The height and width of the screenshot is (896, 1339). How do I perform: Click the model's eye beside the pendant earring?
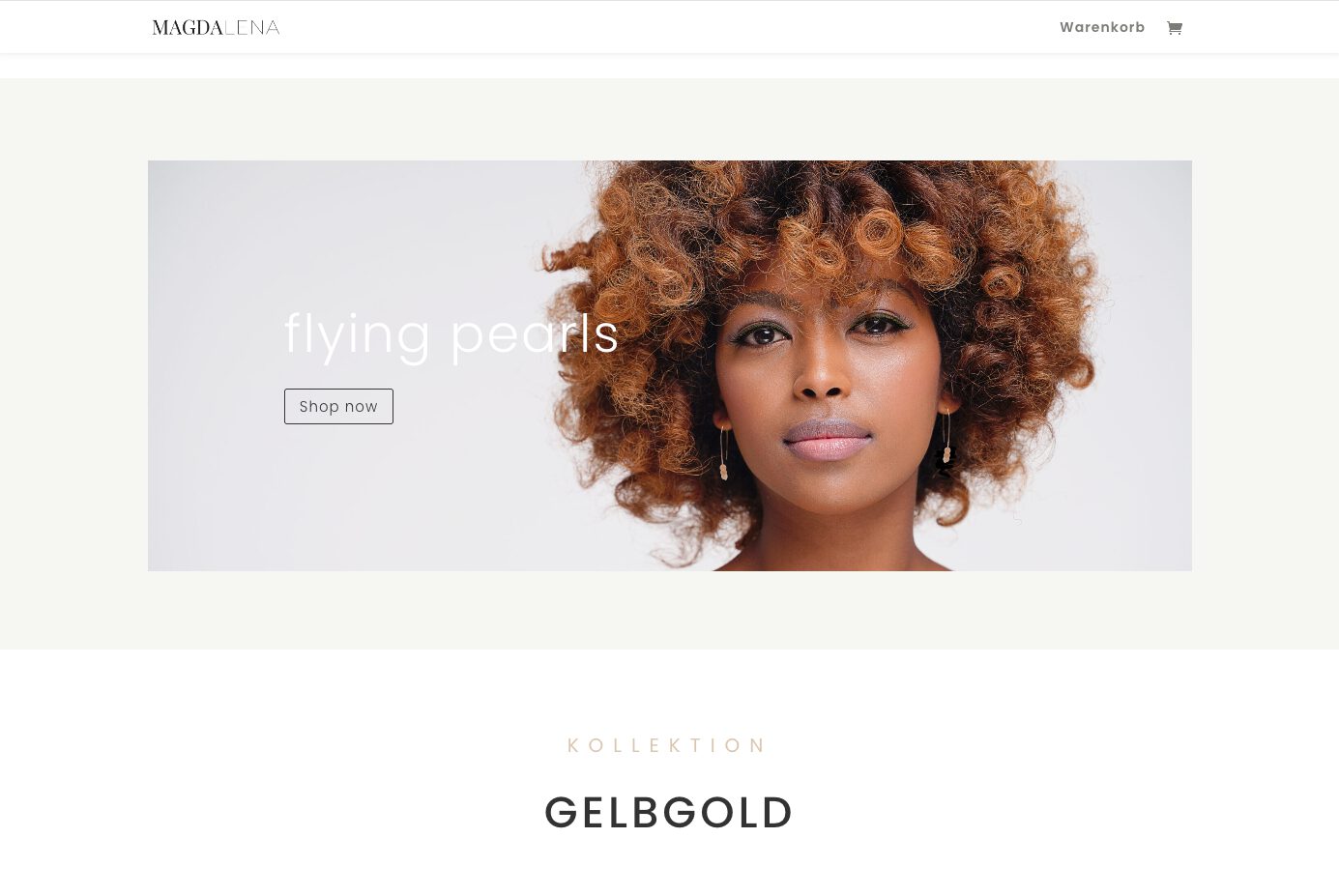878,327
